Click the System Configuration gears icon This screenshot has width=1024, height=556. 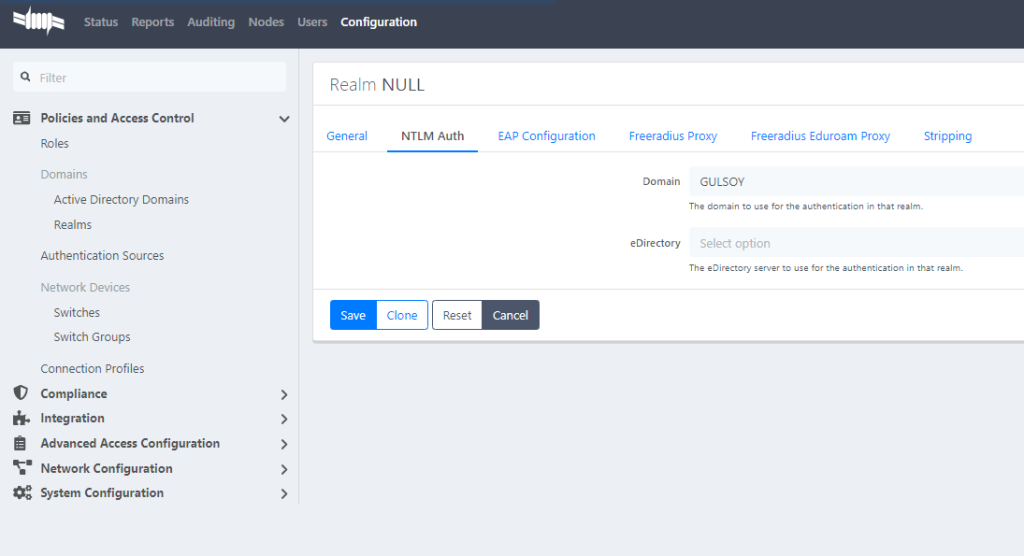(21, 493)
